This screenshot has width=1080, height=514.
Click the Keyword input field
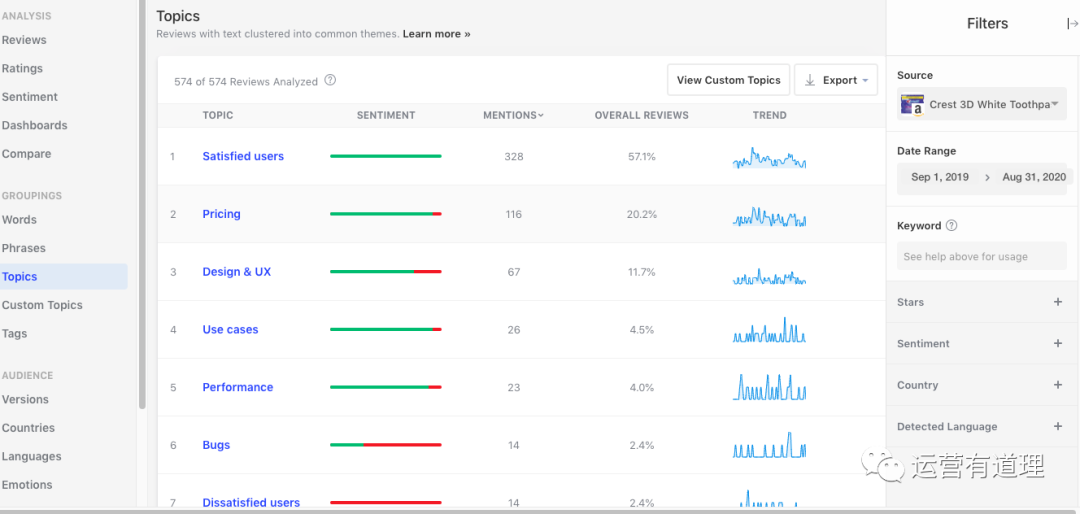tap(981, 257)
